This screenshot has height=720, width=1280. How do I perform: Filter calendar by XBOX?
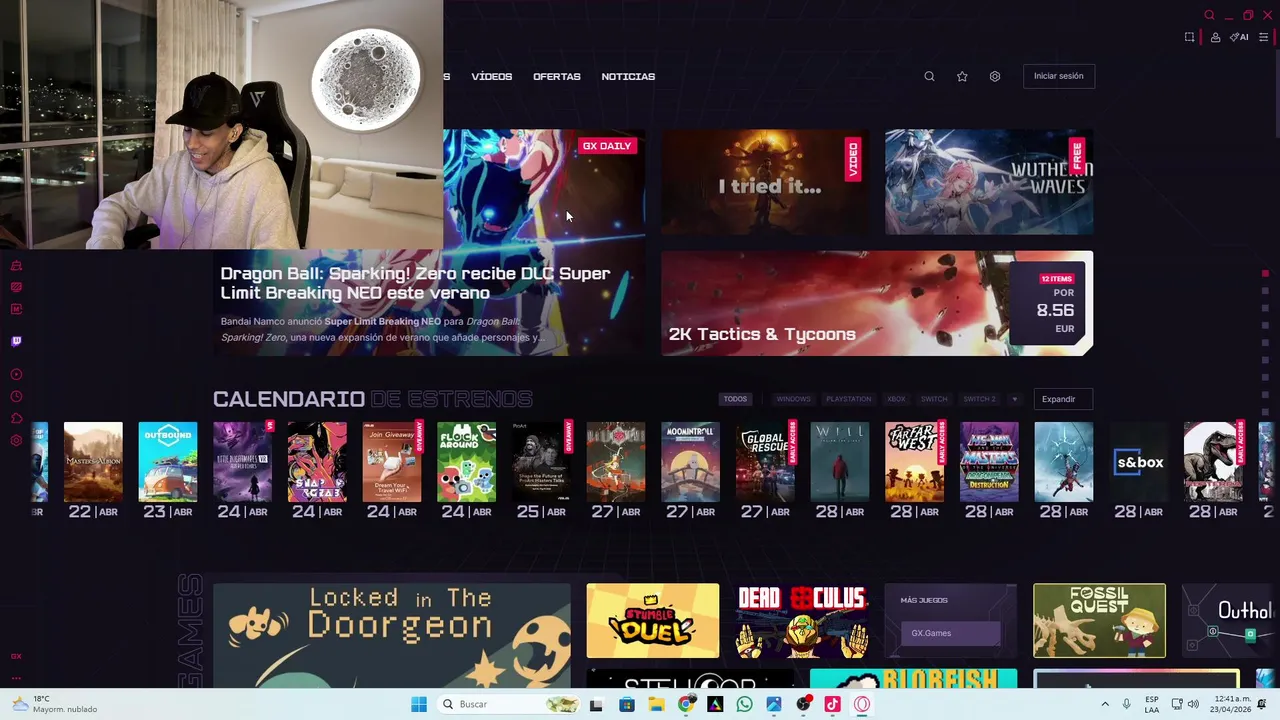(896, 399)
